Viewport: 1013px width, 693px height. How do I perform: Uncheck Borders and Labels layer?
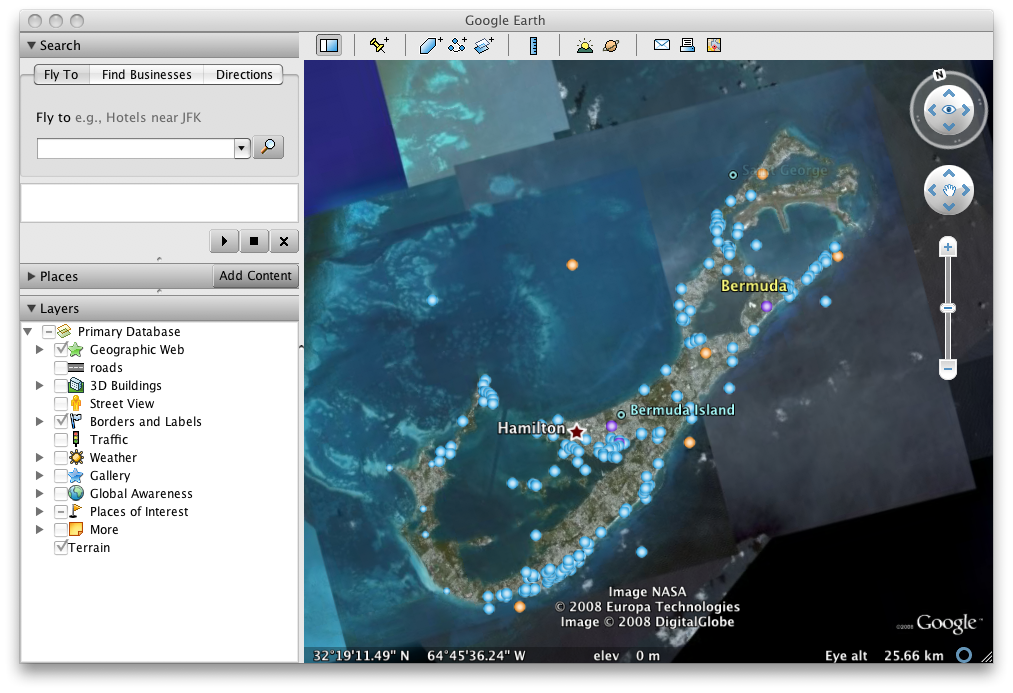(61, 421)
